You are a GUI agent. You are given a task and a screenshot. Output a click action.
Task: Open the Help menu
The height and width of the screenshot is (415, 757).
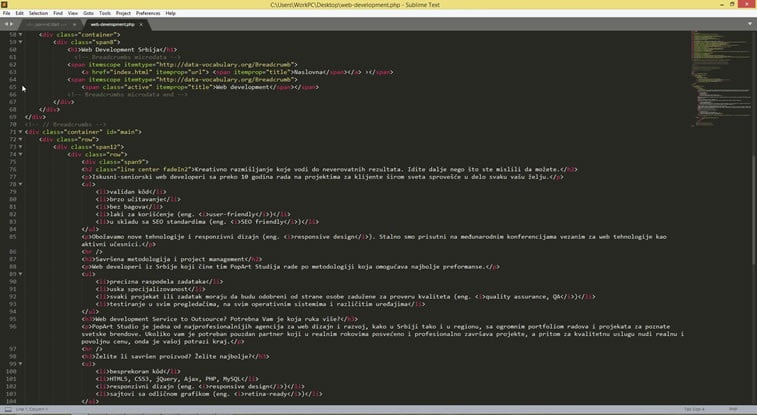coord(170,13)
